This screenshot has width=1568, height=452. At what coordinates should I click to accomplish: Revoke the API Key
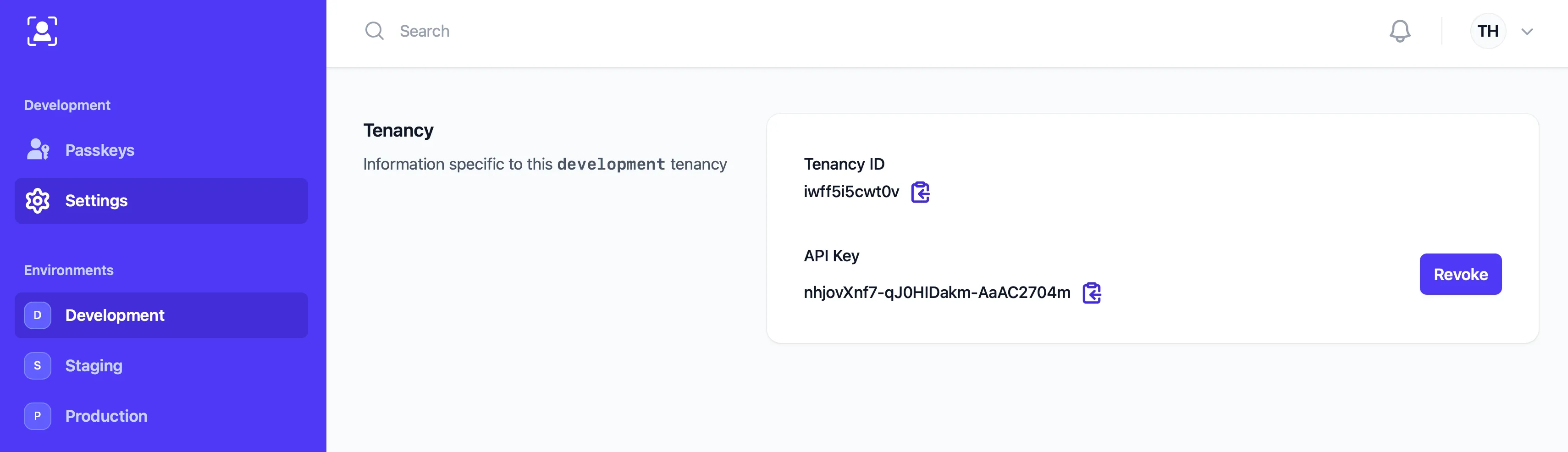click(x=1460, y=274)
